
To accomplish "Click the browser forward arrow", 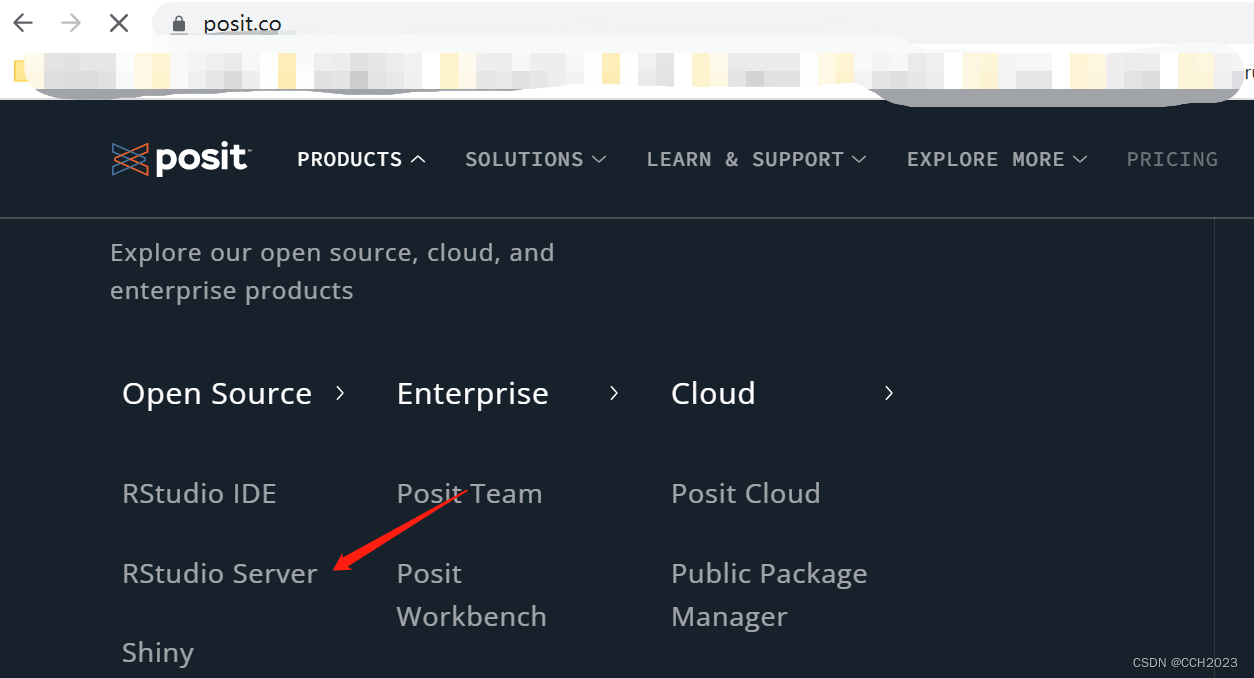I will [x=71, y=22].
